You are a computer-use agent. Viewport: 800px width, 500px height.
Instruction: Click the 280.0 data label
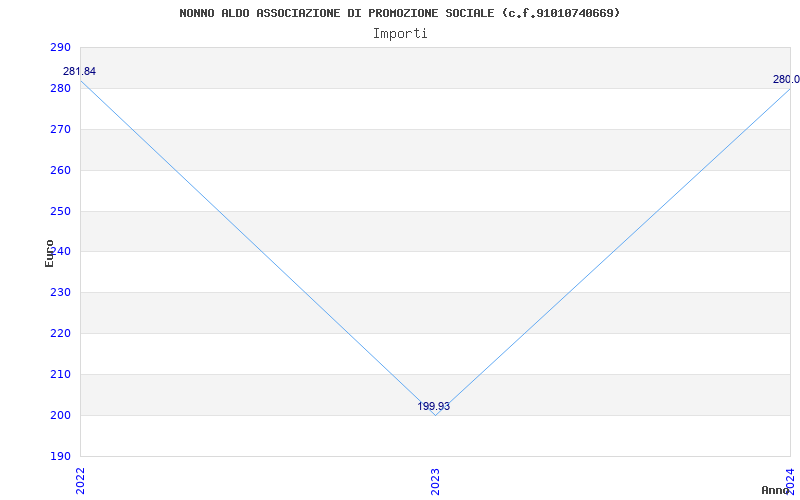tap(786, 79)
